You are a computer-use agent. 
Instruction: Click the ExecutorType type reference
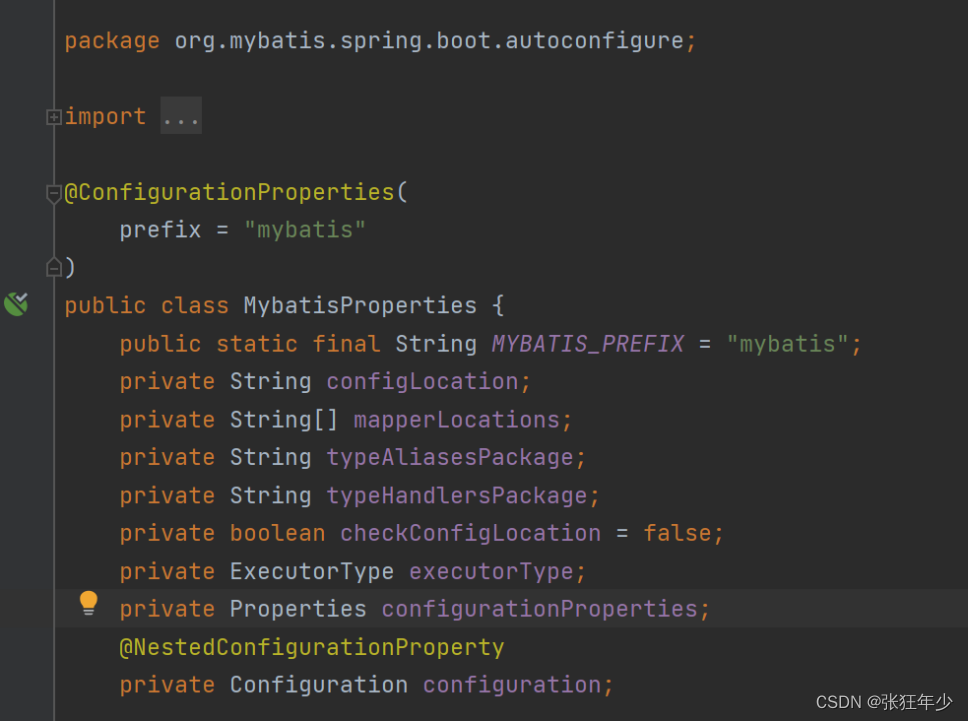click(x=311, y=571)
